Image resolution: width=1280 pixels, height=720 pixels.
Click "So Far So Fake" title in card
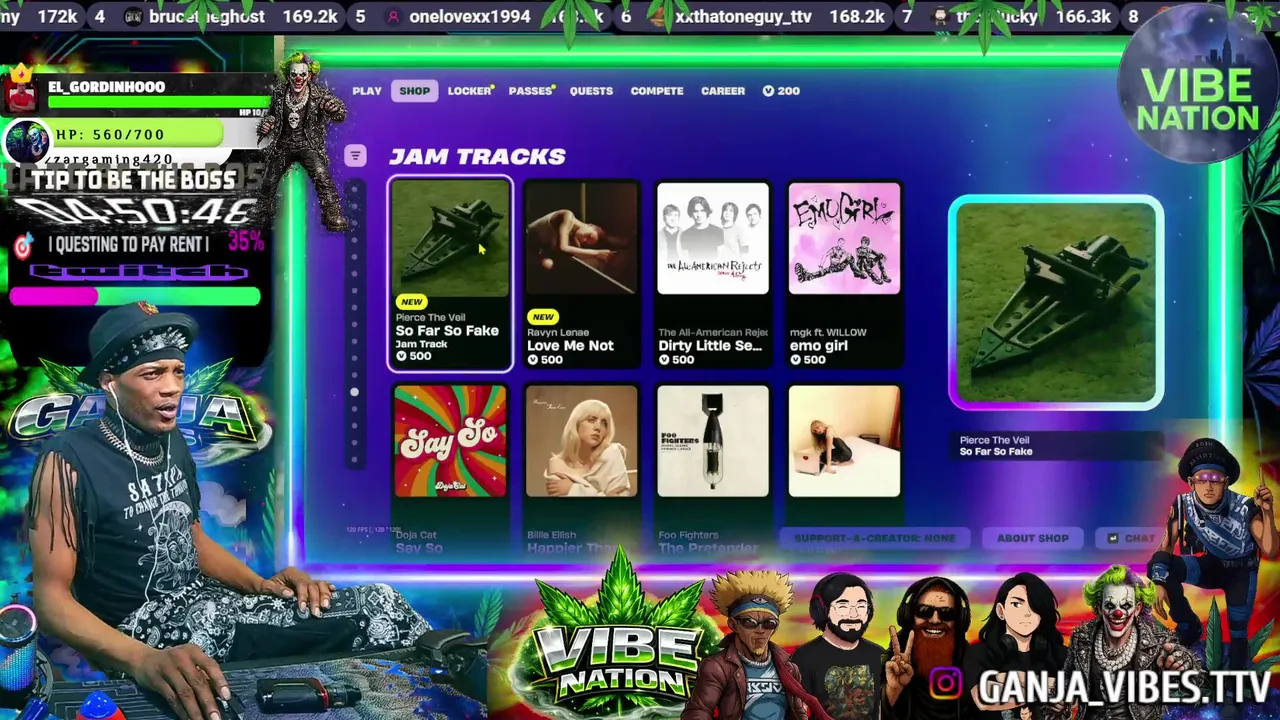(x=447, y=331)
